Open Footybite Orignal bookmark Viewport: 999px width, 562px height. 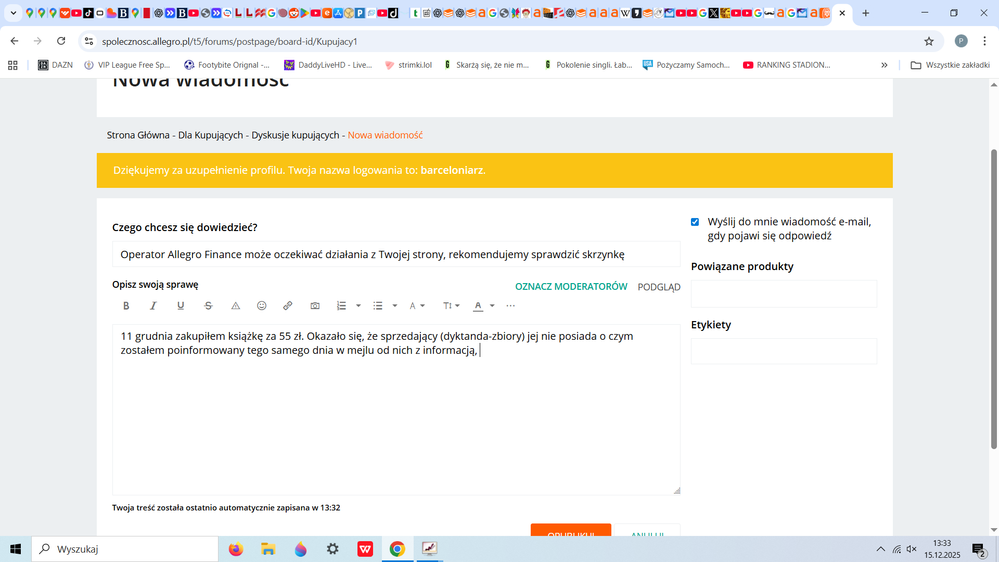227,65
